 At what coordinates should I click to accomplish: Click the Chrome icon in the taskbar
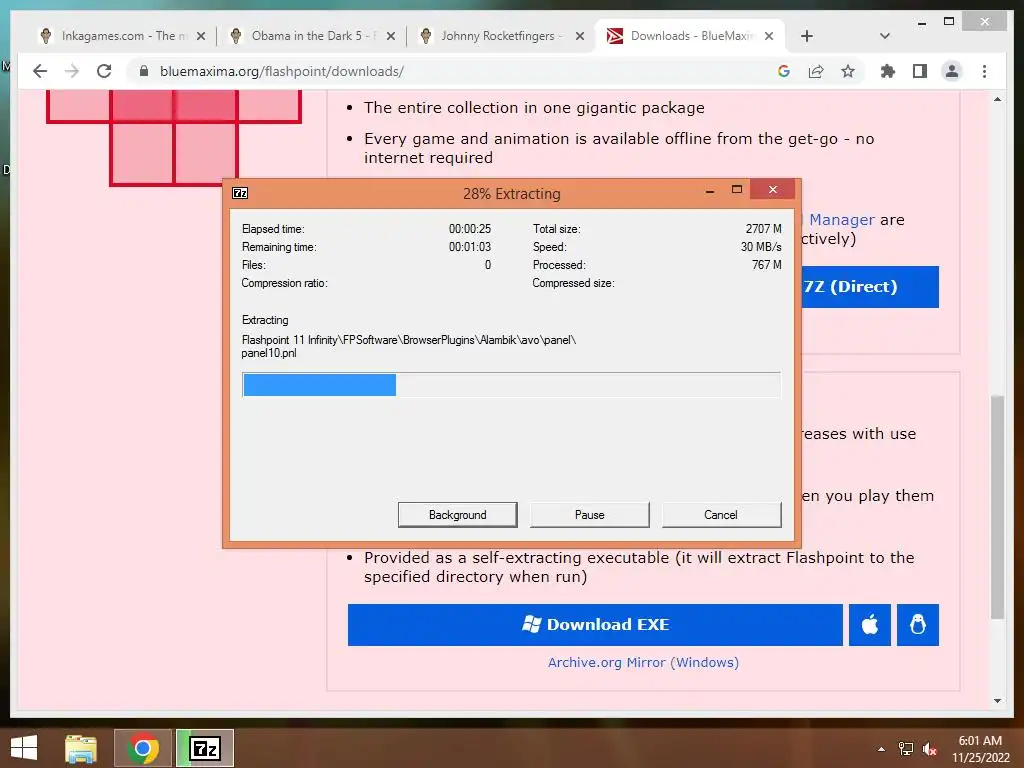(x=143, y=748)
